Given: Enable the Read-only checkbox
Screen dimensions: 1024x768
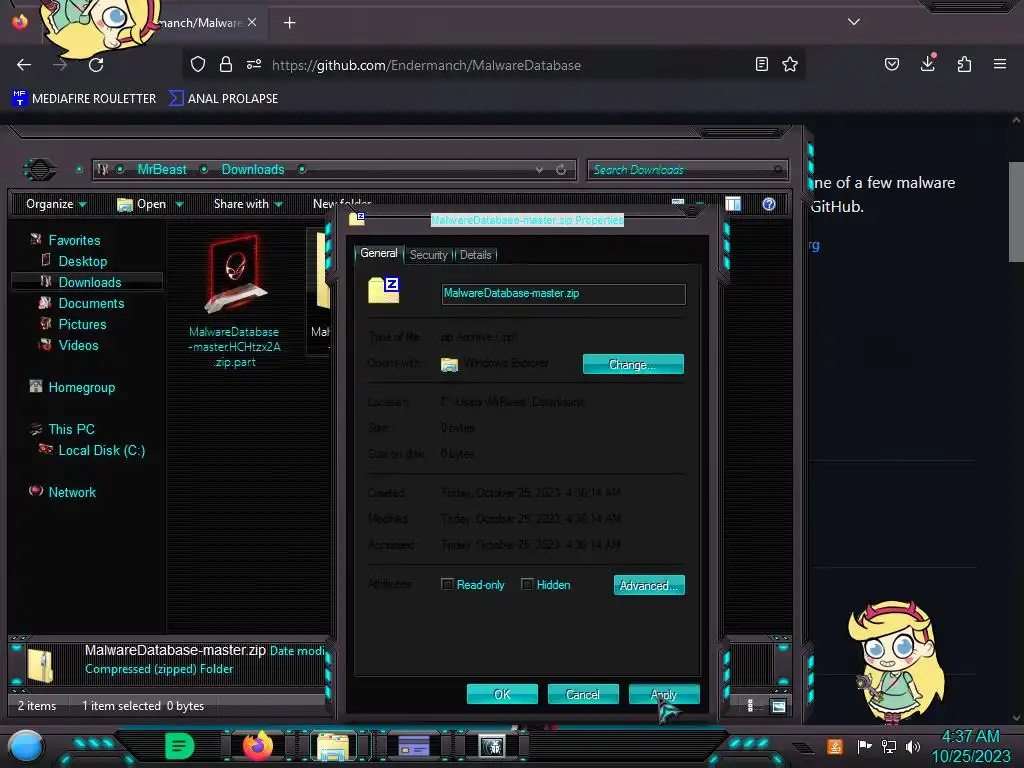Looking at the screenshot, I should [447, 584].
